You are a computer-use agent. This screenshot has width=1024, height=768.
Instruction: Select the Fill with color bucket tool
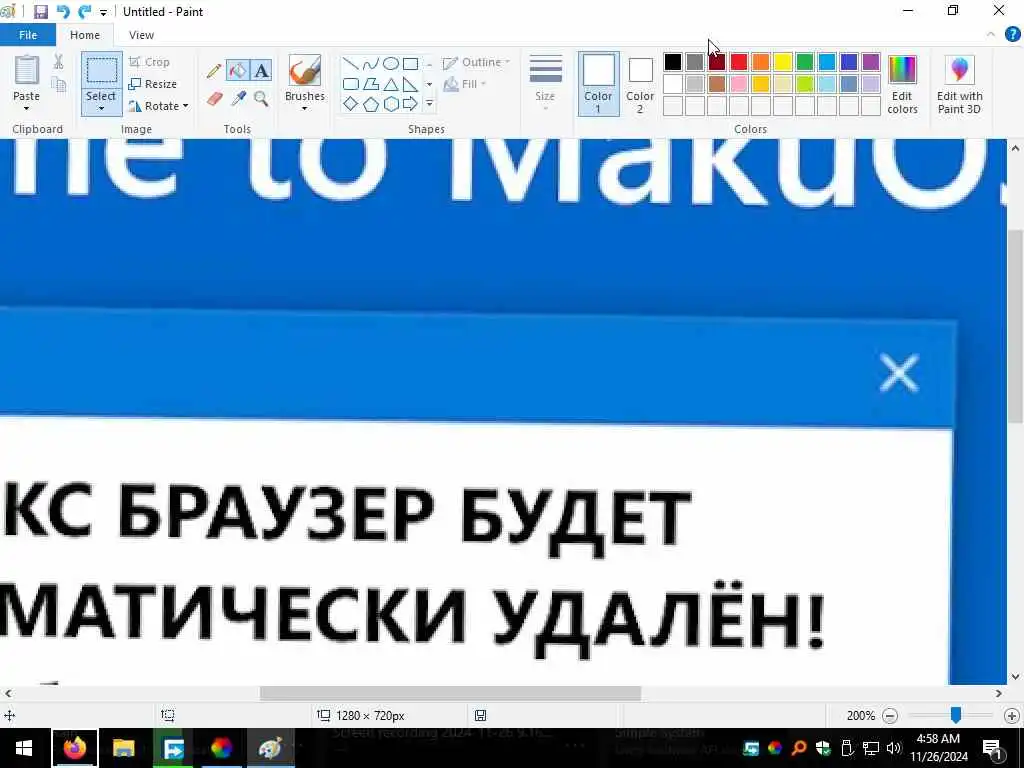pyautogui.click(x=238, y=71)
